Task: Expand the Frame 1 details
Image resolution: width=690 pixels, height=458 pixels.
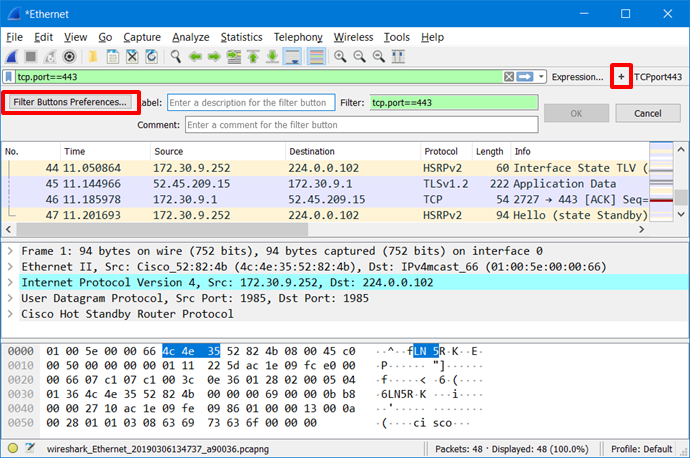Action: tap(10, 251)
